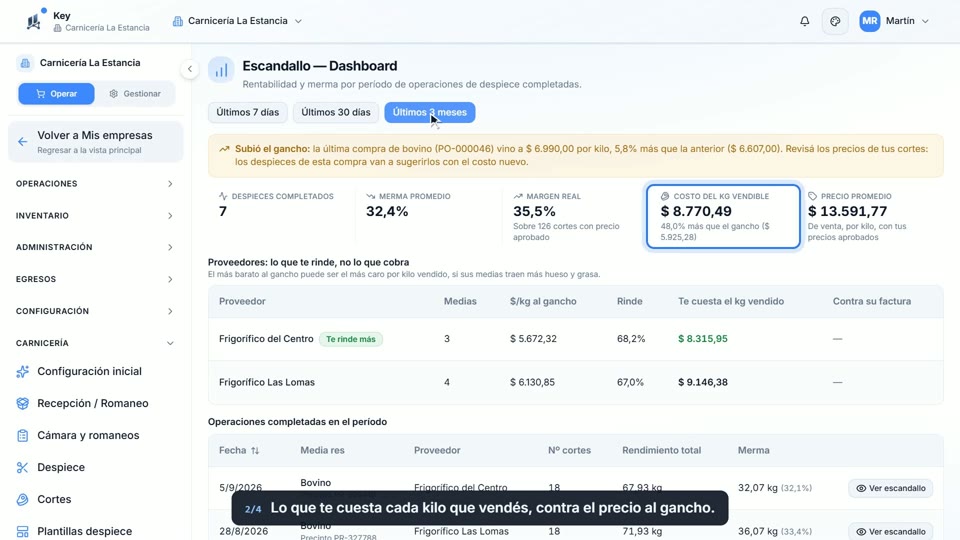The height and width of the screenshot is (540, 960).
Task: Click the Merma promedio trend-down icon
Action: [x=370, y=197]
